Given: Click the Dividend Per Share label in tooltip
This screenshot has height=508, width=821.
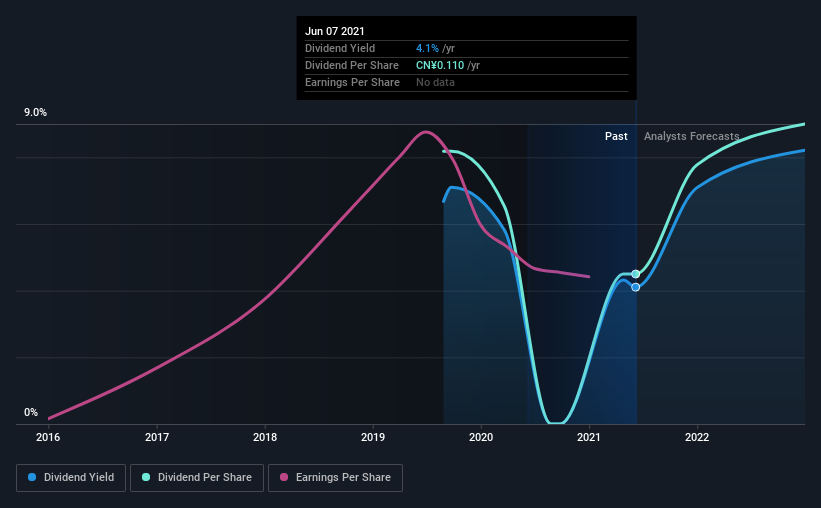Looking at the screenshot, I should click(352, 65).
